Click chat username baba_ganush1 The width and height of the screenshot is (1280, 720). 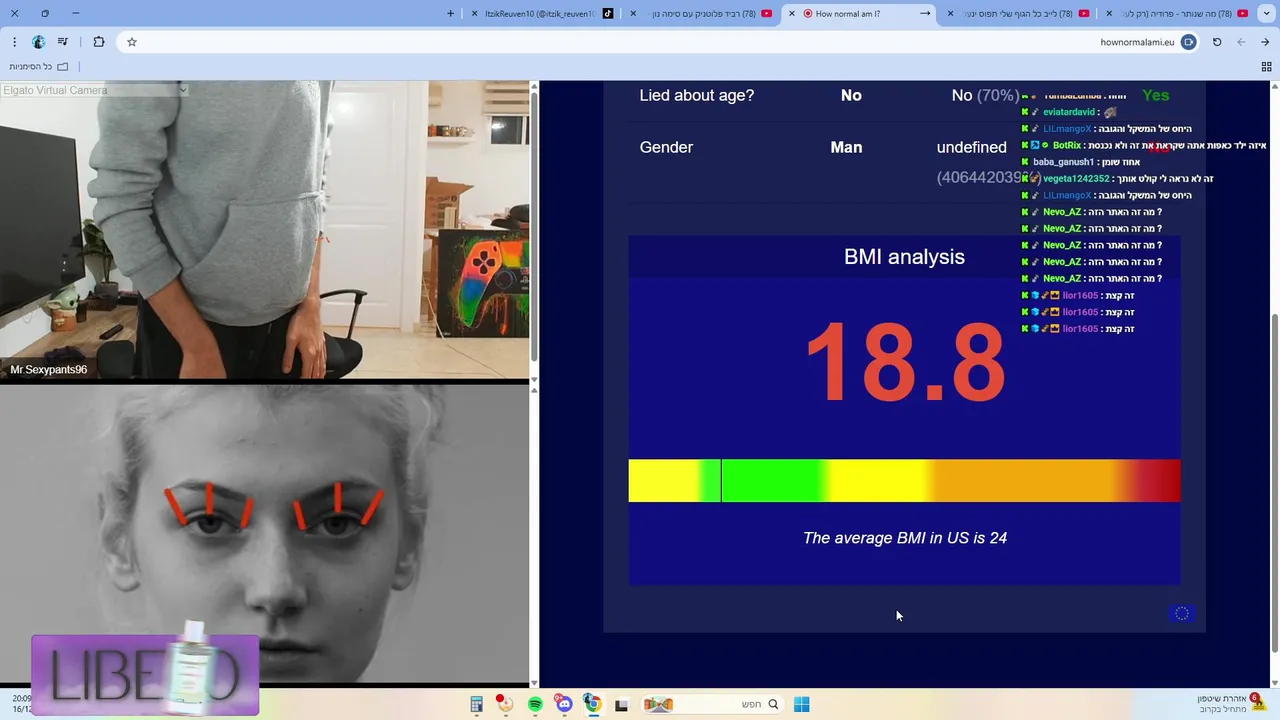pos(1063,162)
